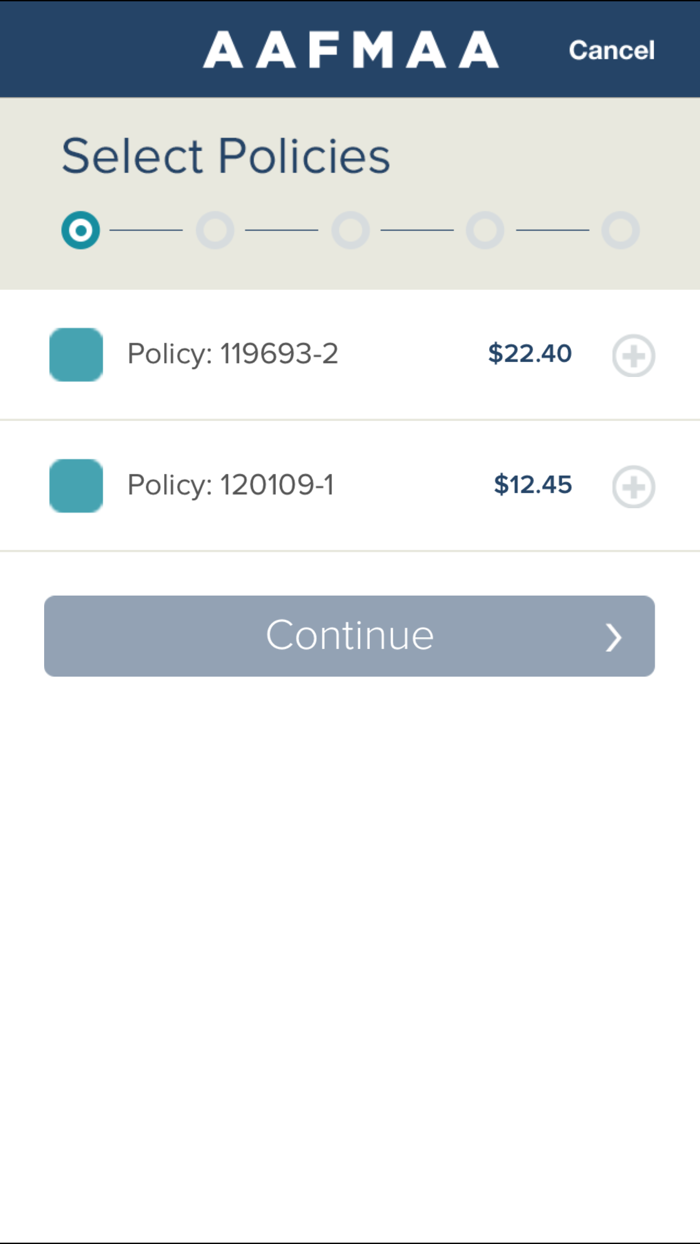Image resolution: width=700 pixels, height=1244 pixels.
Task: Click the Policy: 119693-2 label
Action: tap(232, 354)
